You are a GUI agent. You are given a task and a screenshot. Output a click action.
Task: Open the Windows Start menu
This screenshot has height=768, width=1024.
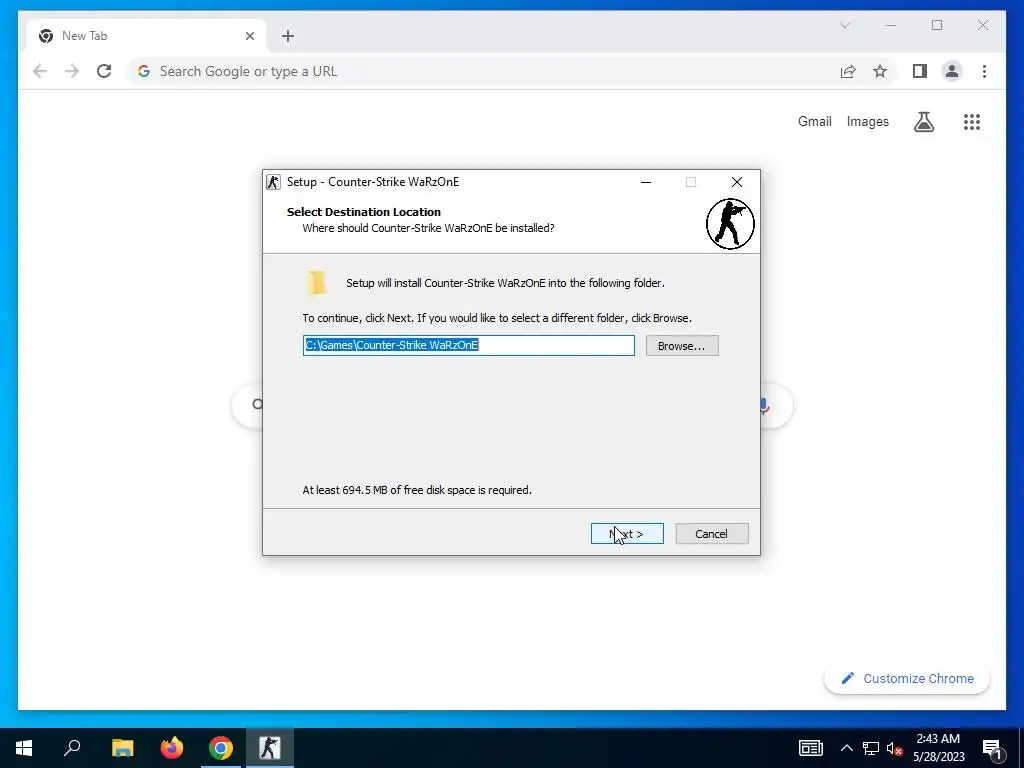click(x=24, y=748)
